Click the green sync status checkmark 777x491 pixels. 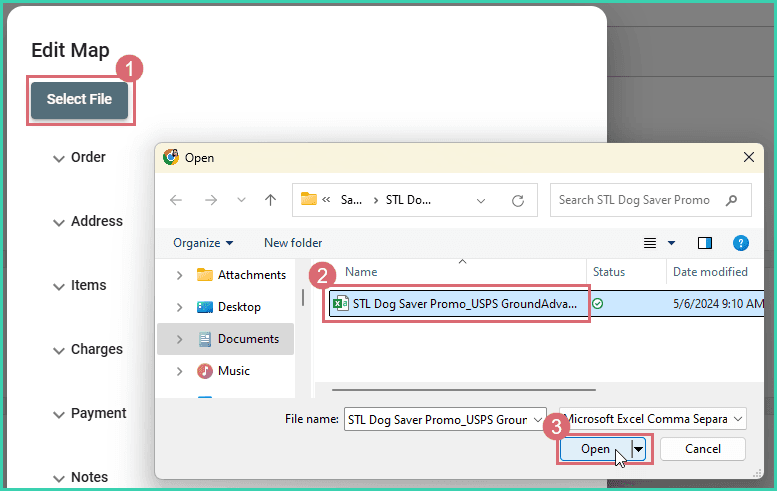[598, 304]
